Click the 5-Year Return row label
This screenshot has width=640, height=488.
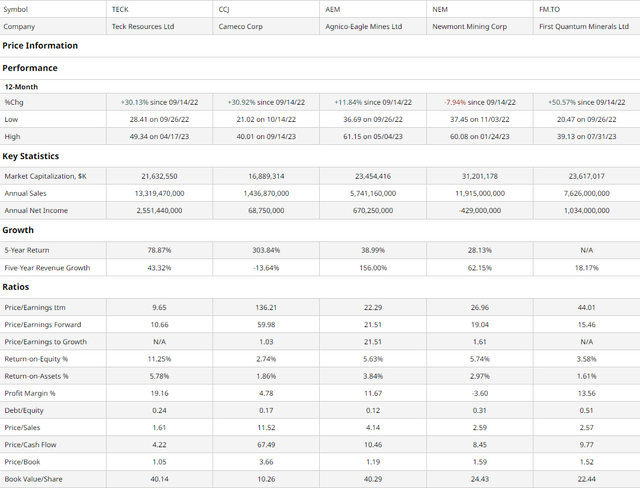[x=27, y=250]
